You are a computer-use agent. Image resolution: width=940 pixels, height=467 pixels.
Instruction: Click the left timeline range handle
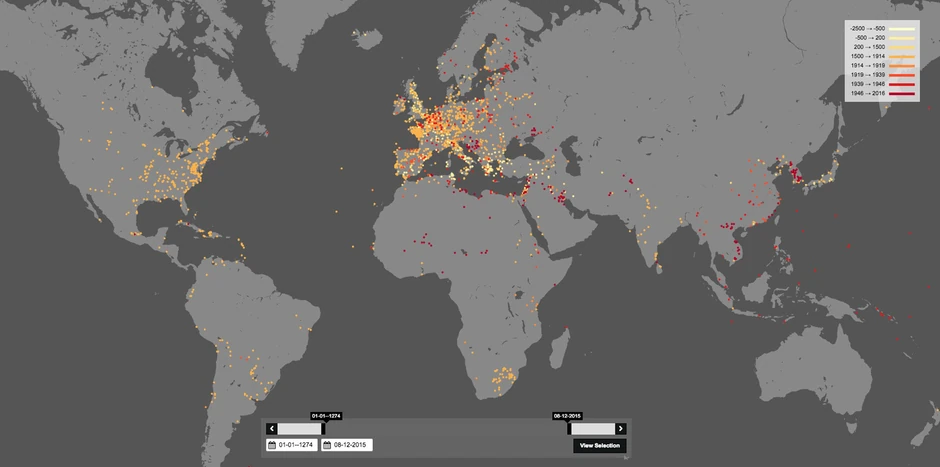coord(323,429)
